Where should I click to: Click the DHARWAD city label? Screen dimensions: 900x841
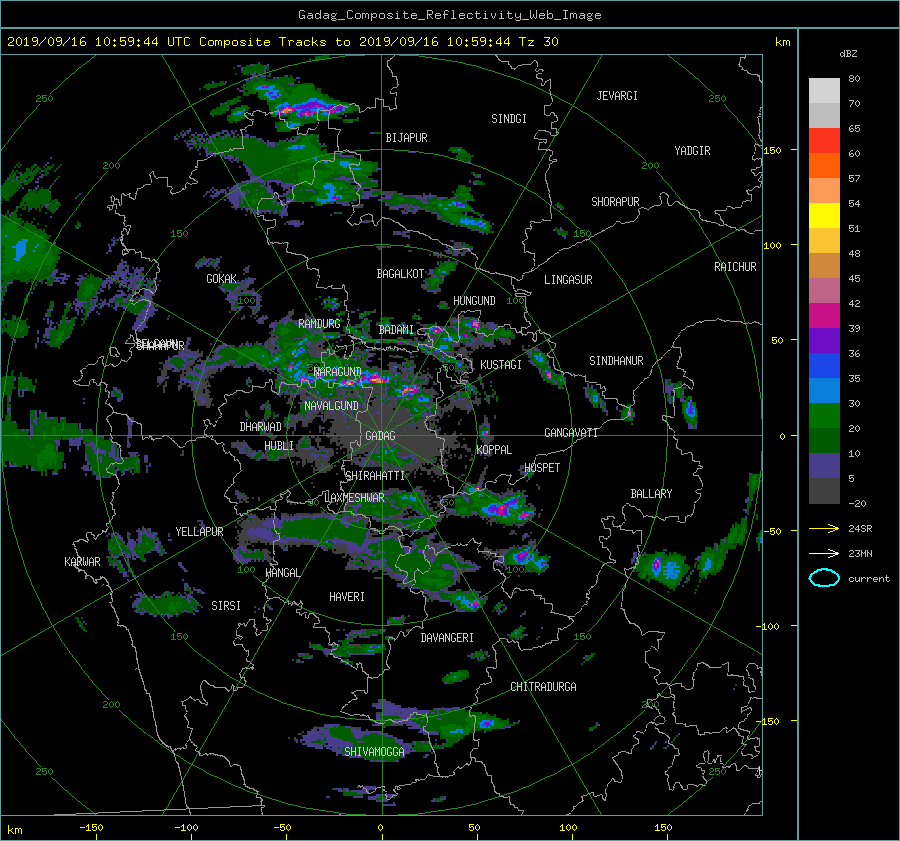(261, 427)
